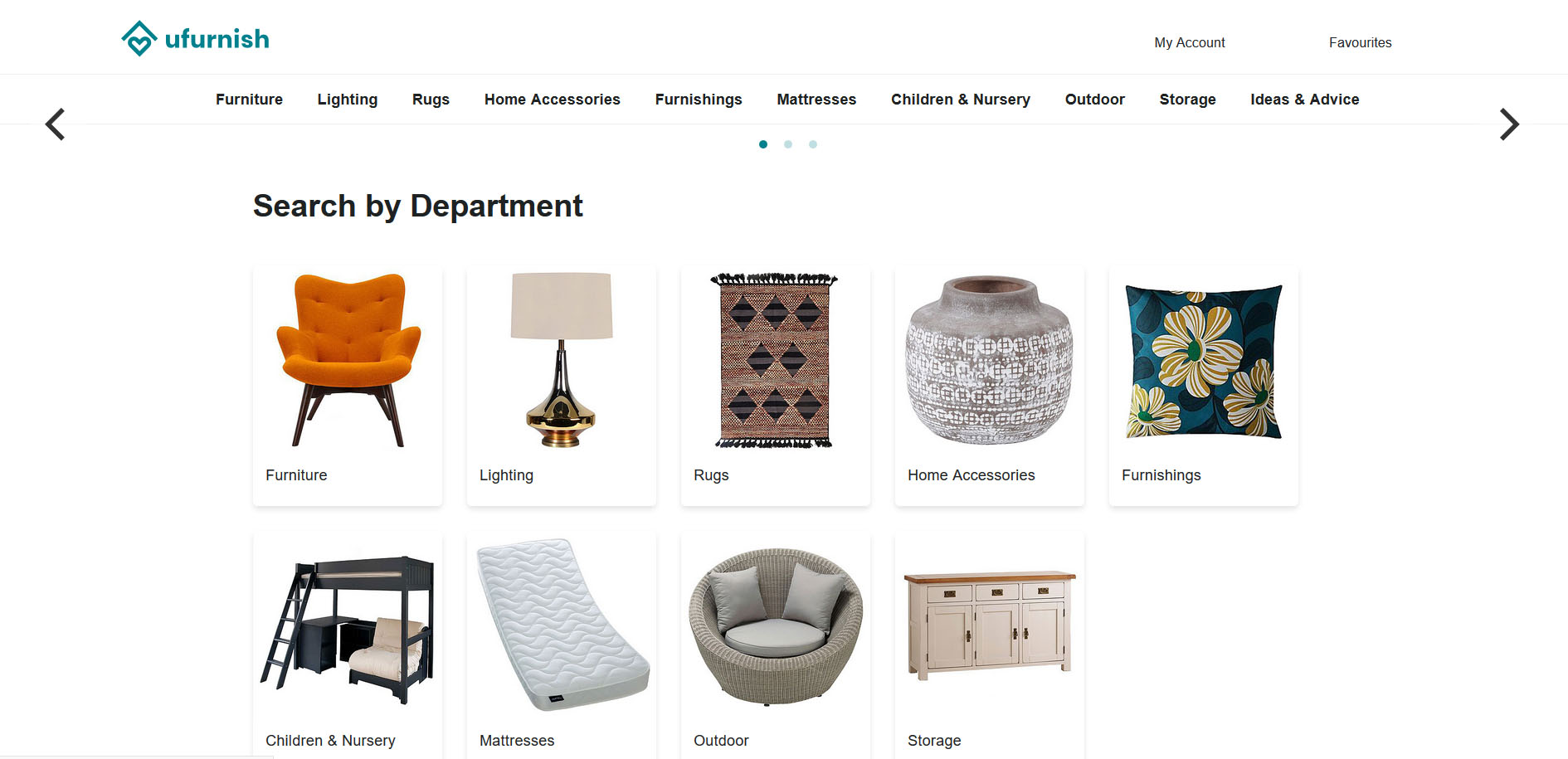Screen dimensions: 1568x759
Task: Select the table lamp Lighting card
Action: (562, 386)
